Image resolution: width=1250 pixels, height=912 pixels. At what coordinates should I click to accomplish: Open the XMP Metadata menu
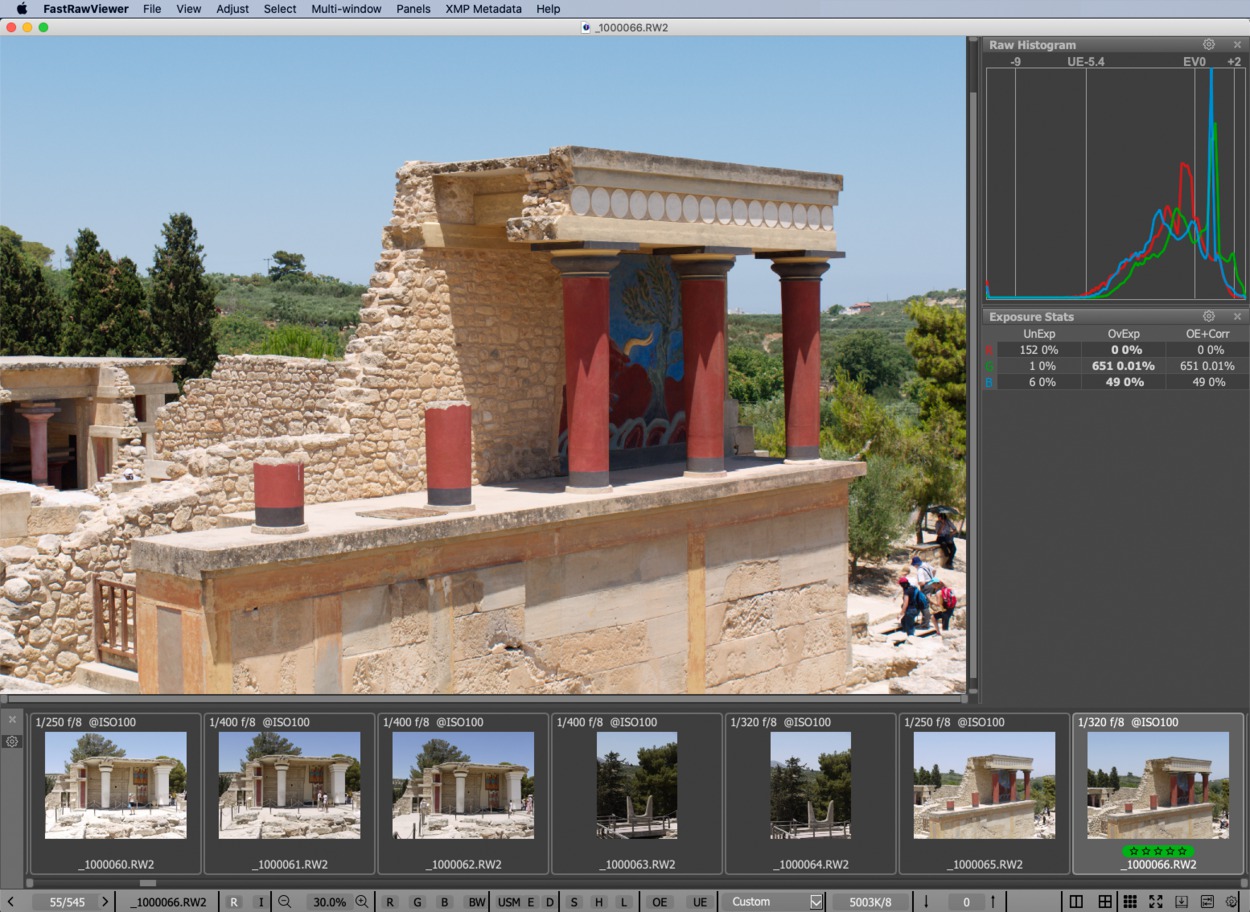coord(483,9)
